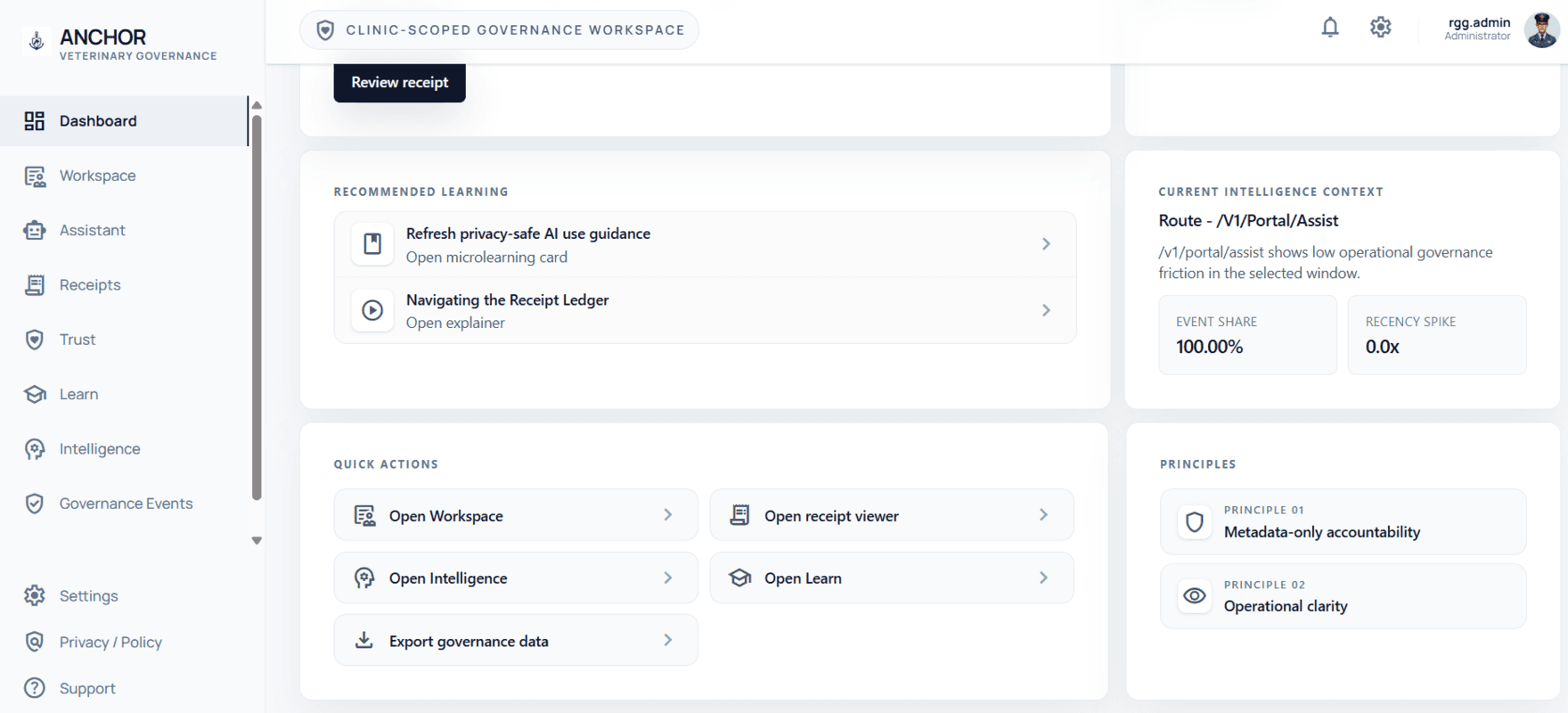
Task: Open Trust from the sidebar
Action: tap(124, 340)
